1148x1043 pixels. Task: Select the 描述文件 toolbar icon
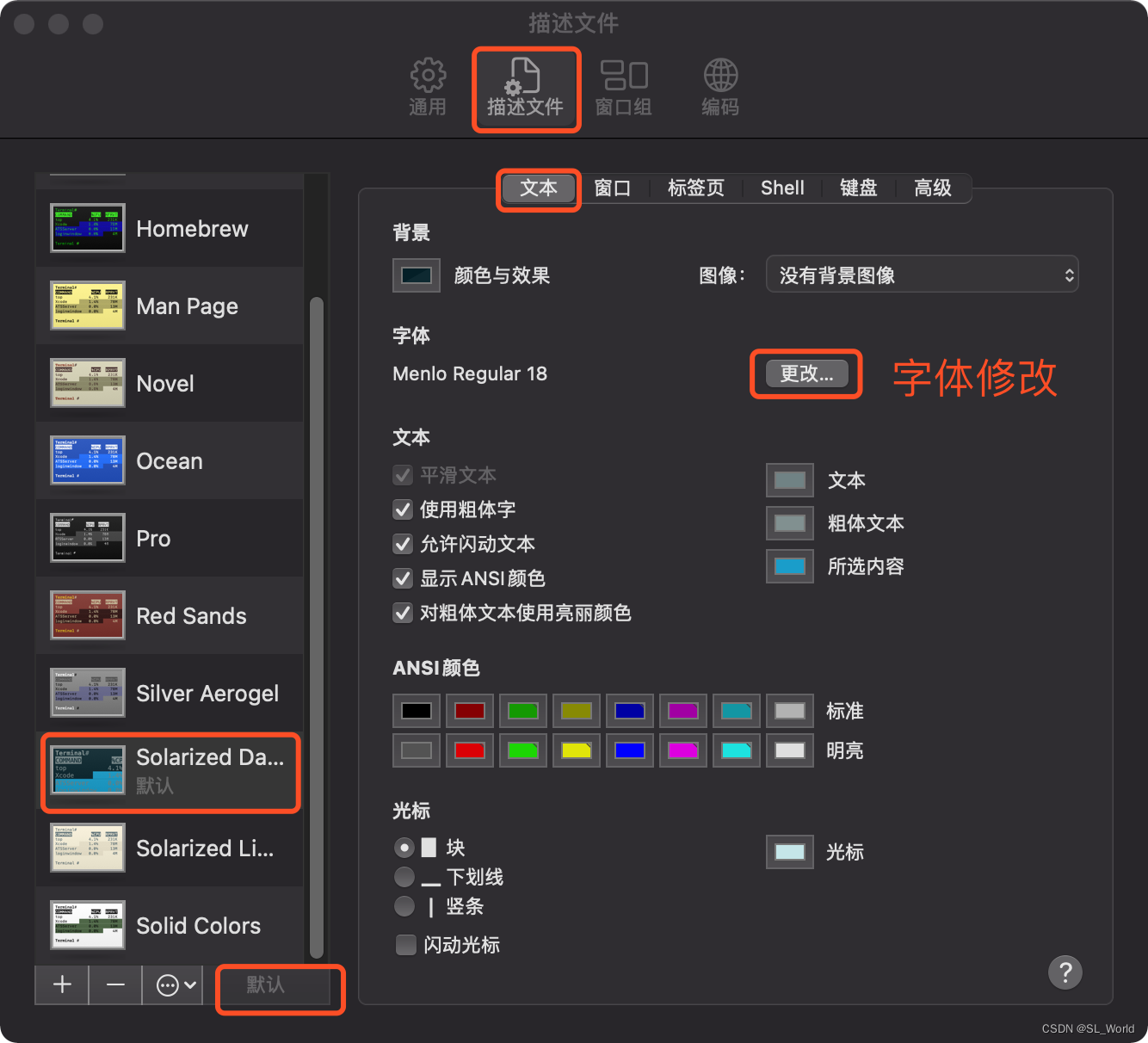point(526,86)
